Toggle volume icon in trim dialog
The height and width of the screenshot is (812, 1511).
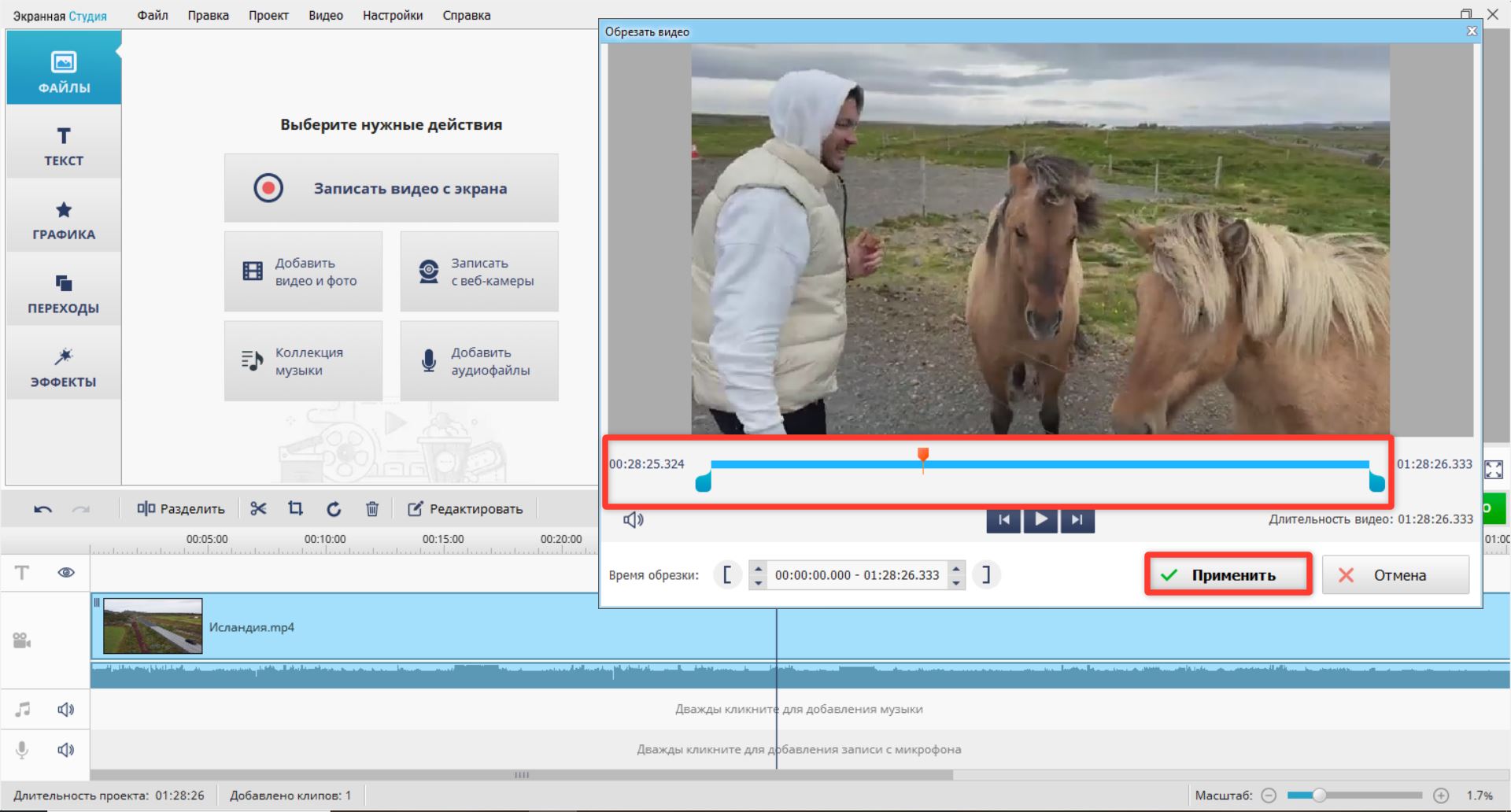pyautogui.click(x=634, y=519)
